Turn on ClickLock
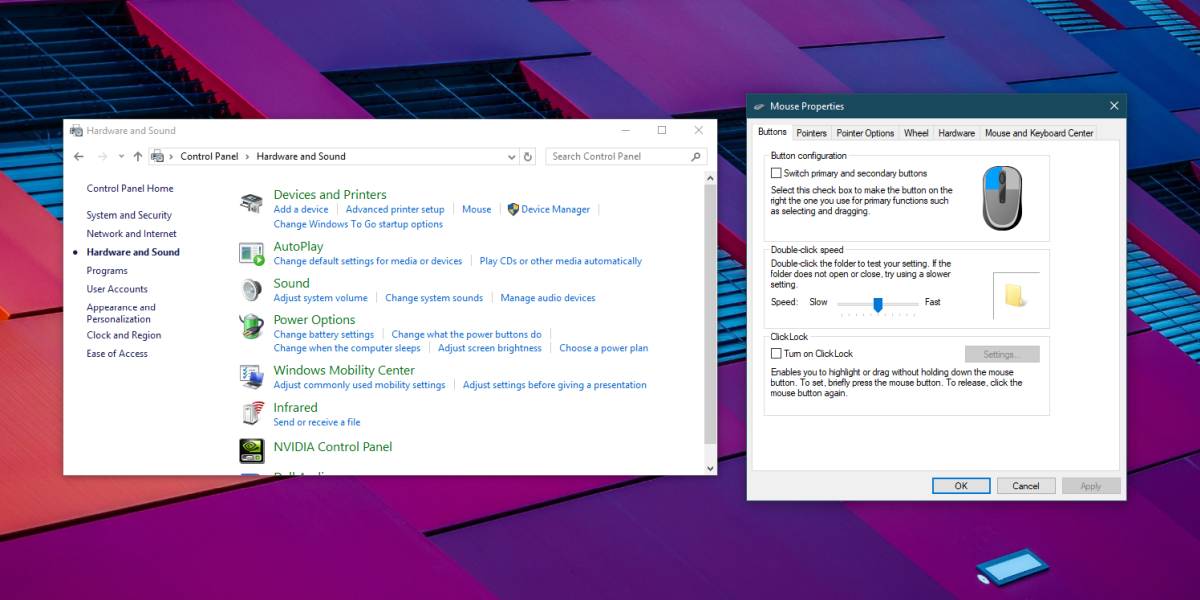 coord(776,353)
